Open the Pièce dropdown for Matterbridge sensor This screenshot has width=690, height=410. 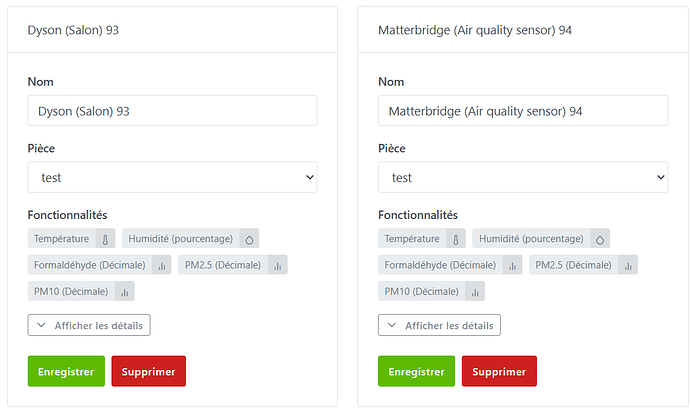click(x=523, y=178)
